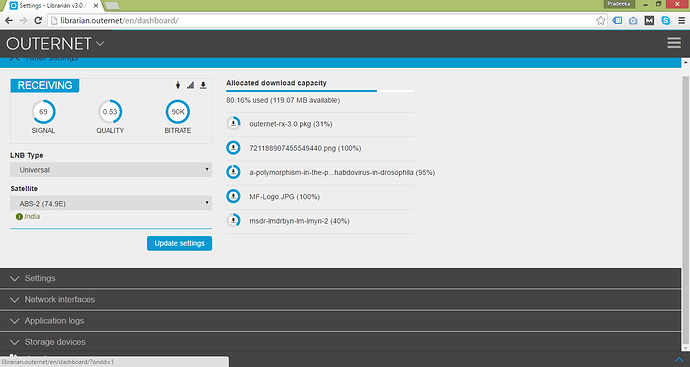Click the a-polymorphism...drosophila (95%) file name

pos(342,172)
